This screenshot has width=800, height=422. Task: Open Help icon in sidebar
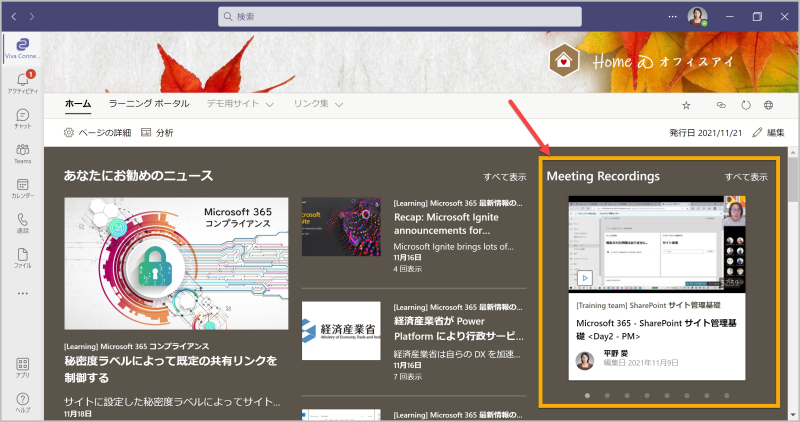(x=22, y=402)
